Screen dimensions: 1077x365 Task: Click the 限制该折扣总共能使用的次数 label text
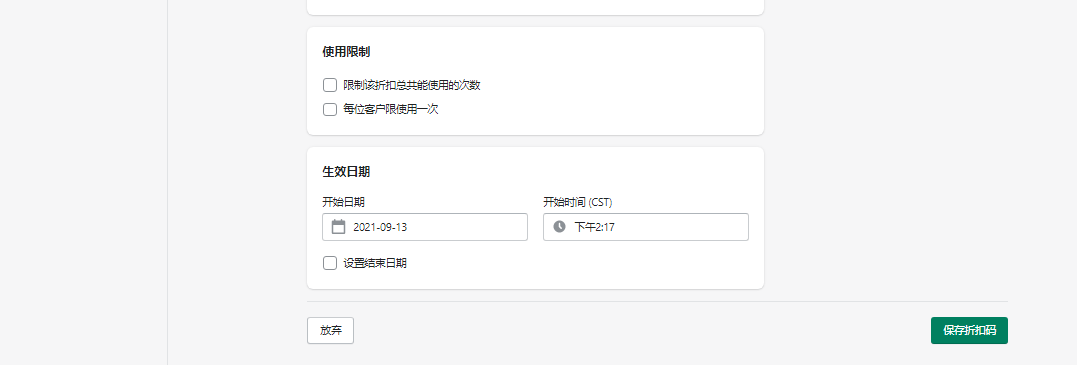(x=411, y=85)
